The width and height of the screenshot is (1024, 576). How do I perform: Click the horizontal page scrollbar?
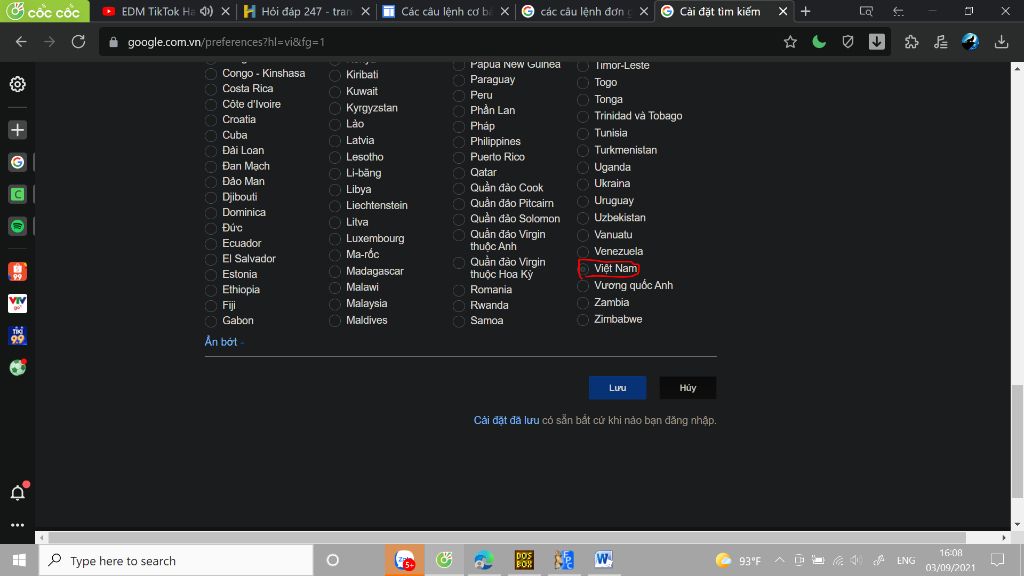[507, 537]
